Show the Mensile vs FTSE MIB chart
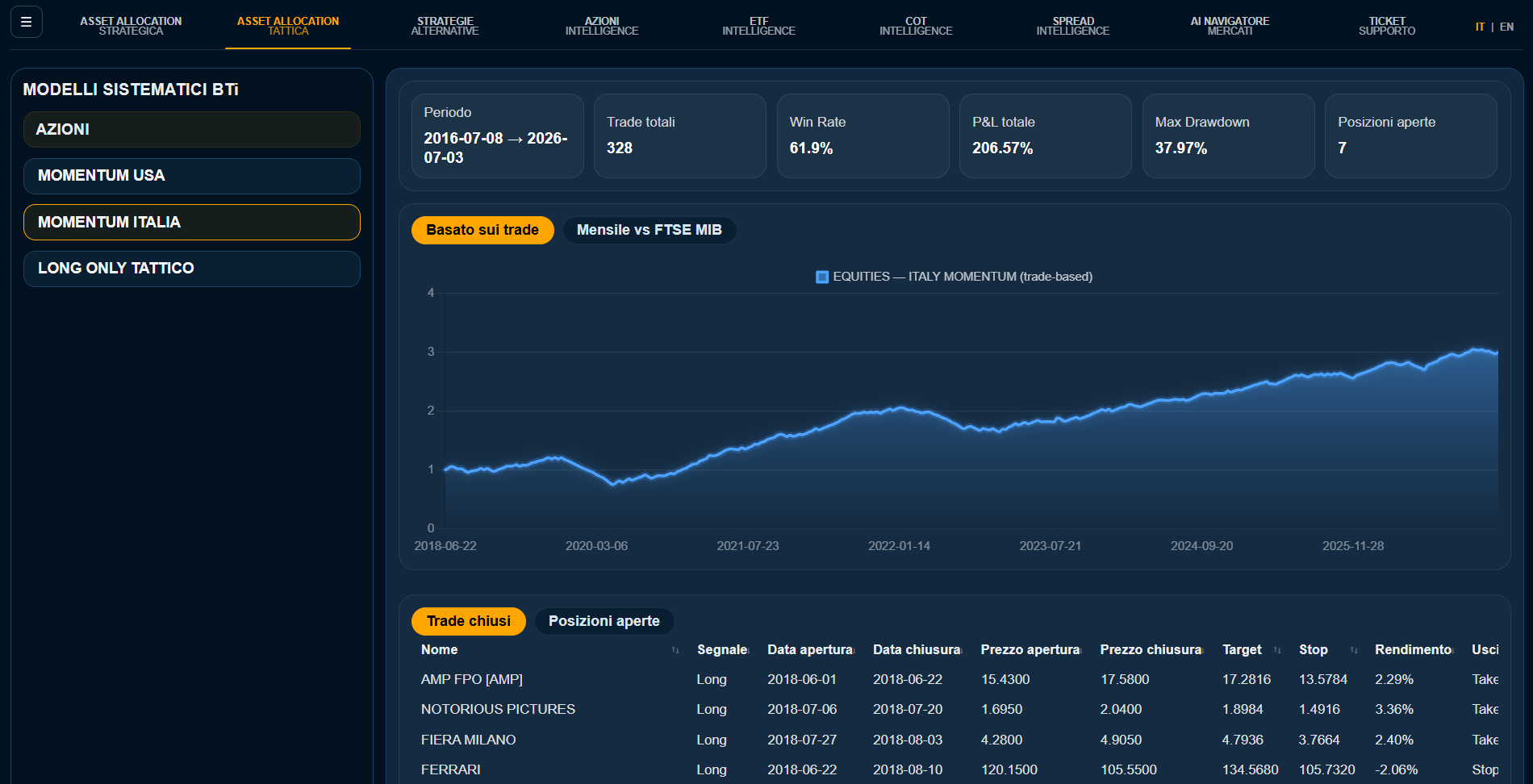This screenshot has height=784, width=1533. (650, 230)
